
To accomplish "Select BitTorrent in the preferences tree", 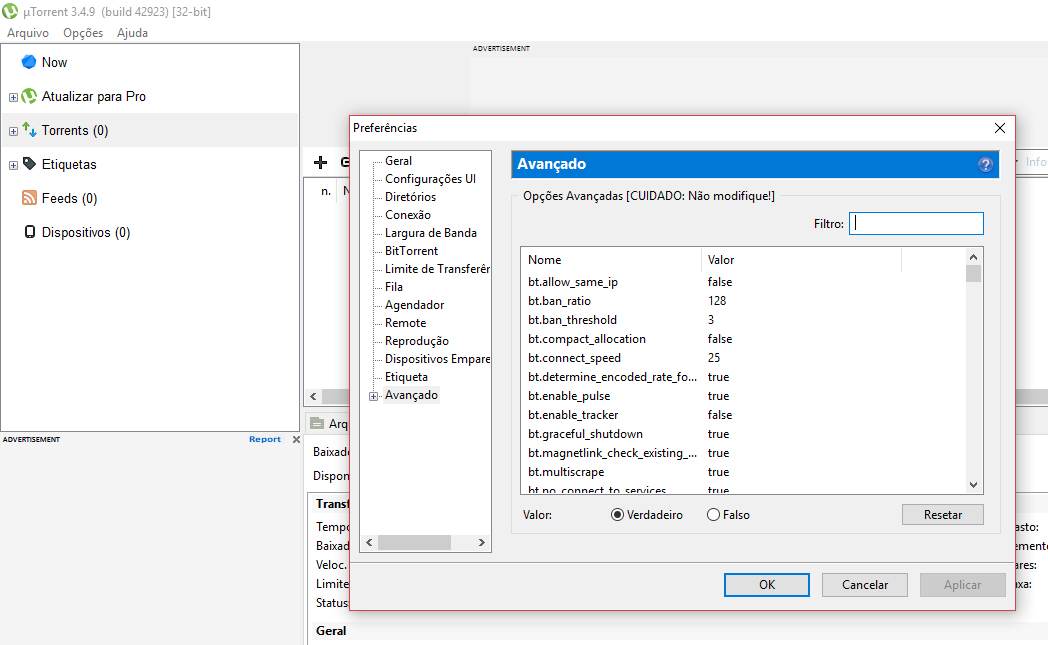I will (412, 251).
